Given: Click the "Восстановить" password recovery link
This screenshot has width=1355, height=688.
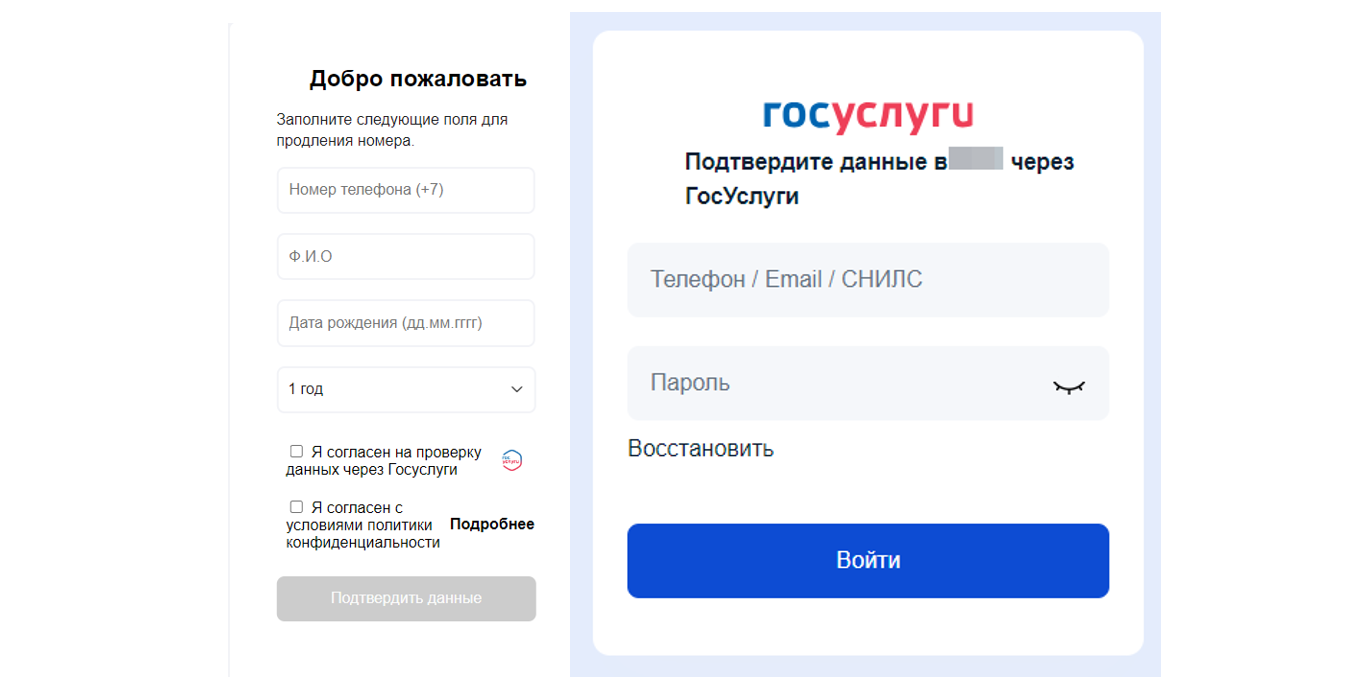Looking at the screenshot, I should 700,448.
